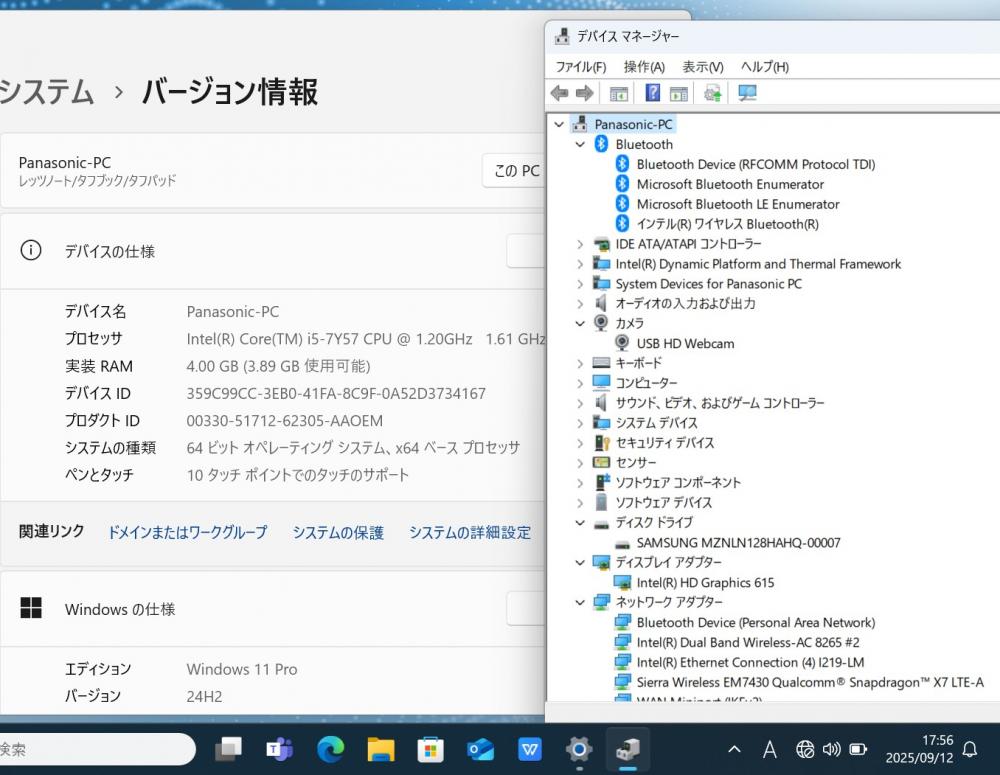Screen dimensions: 1000x775
Task: Click the Help icon in Device Manager toolbar
Action: 652,93
